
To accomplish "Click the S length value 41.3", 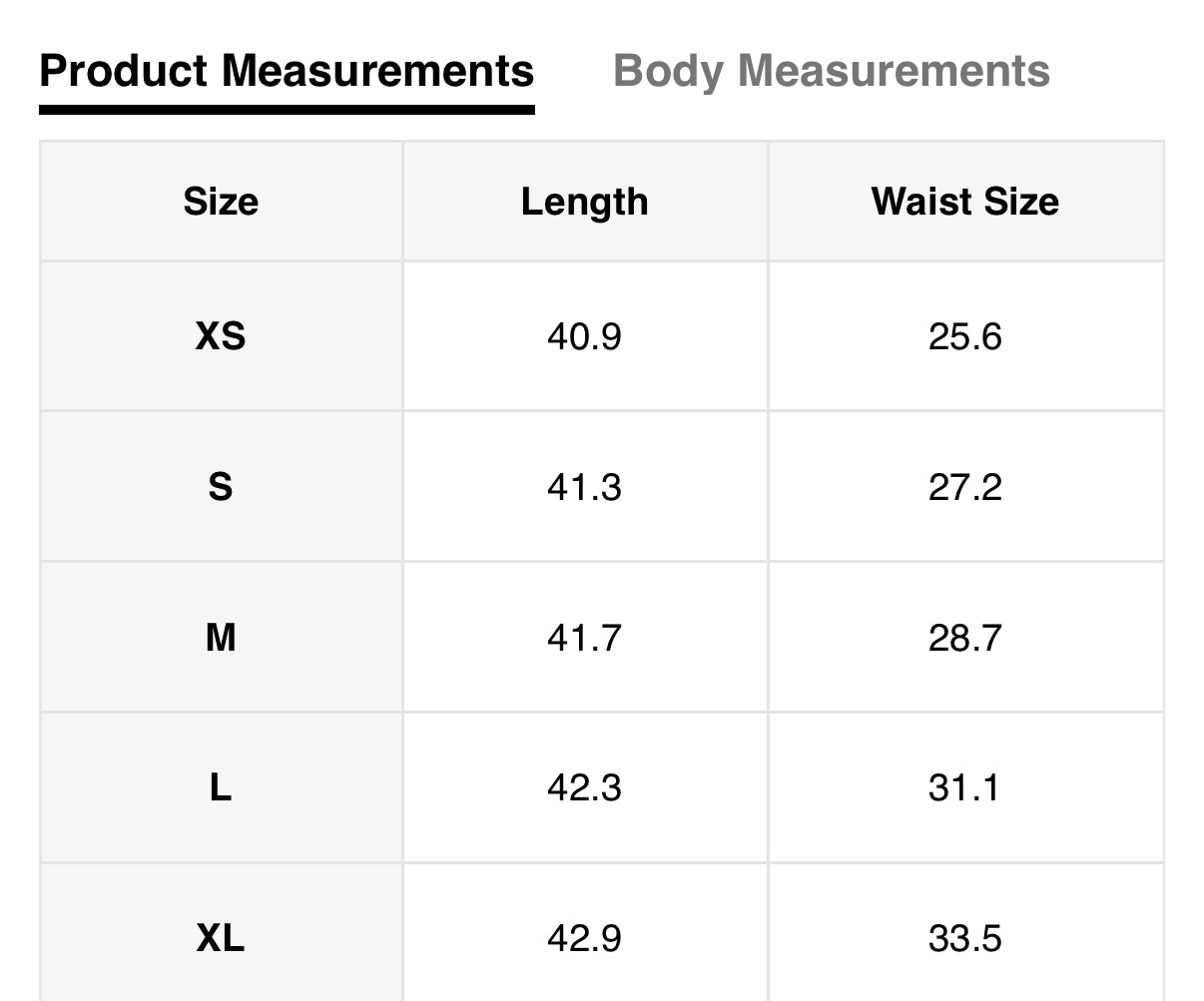I will tap(584, 487).
